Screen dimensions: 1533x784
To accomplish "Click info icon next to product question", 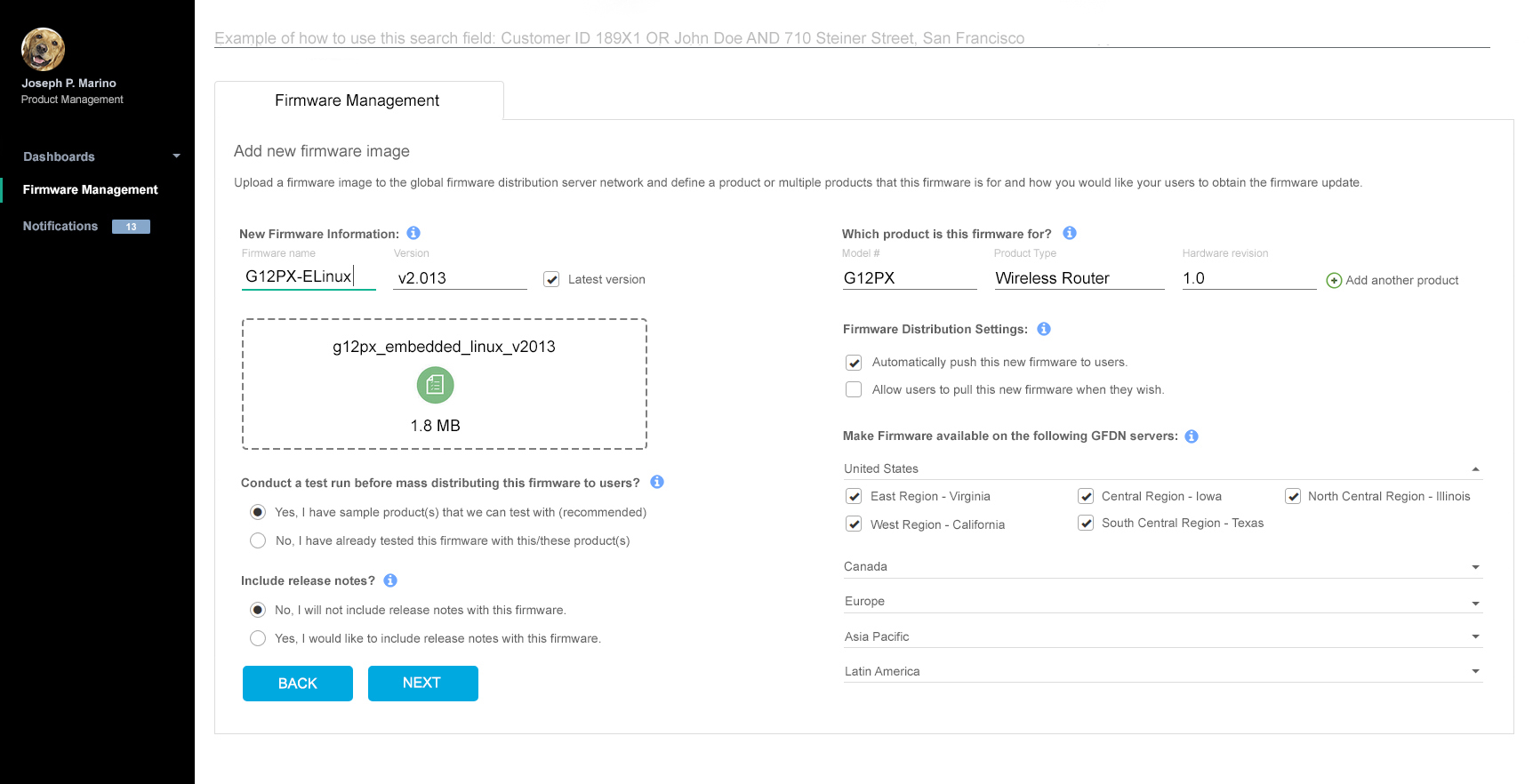I will click(1070, 233).
